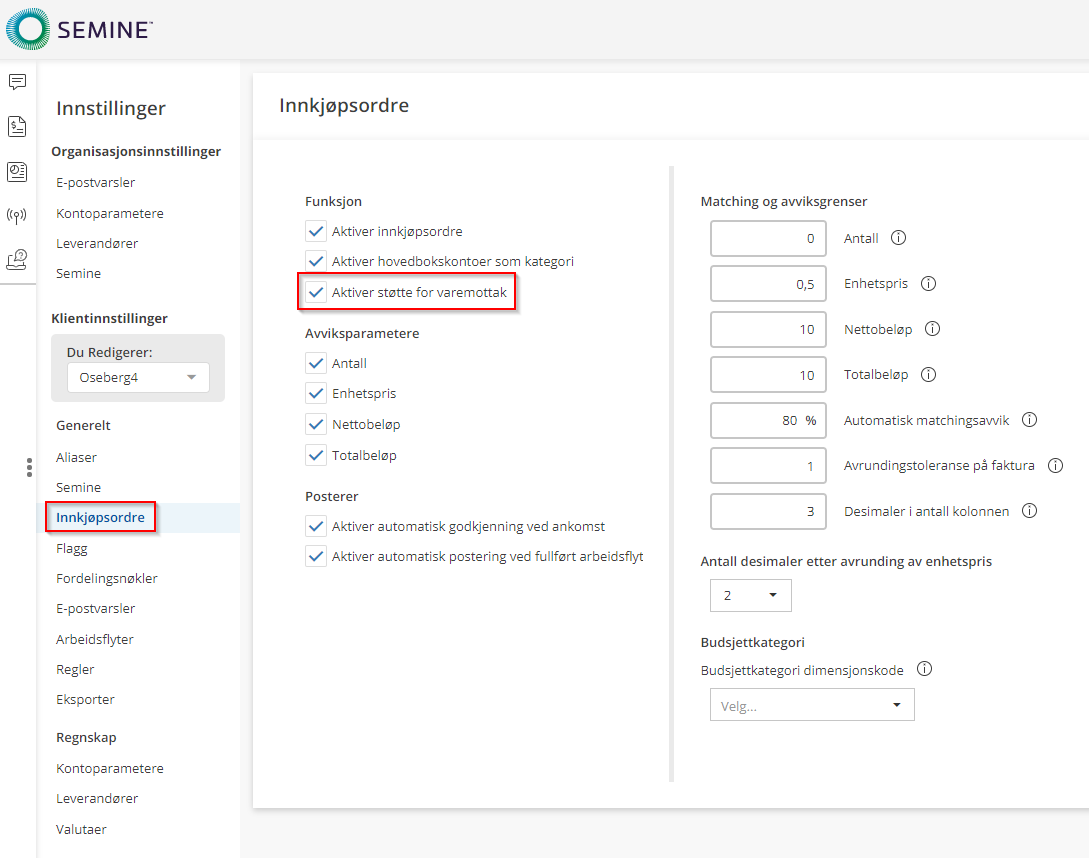Show info for Automatisk matchingsavvik

pyautogui.click(x=1029, y=420)
